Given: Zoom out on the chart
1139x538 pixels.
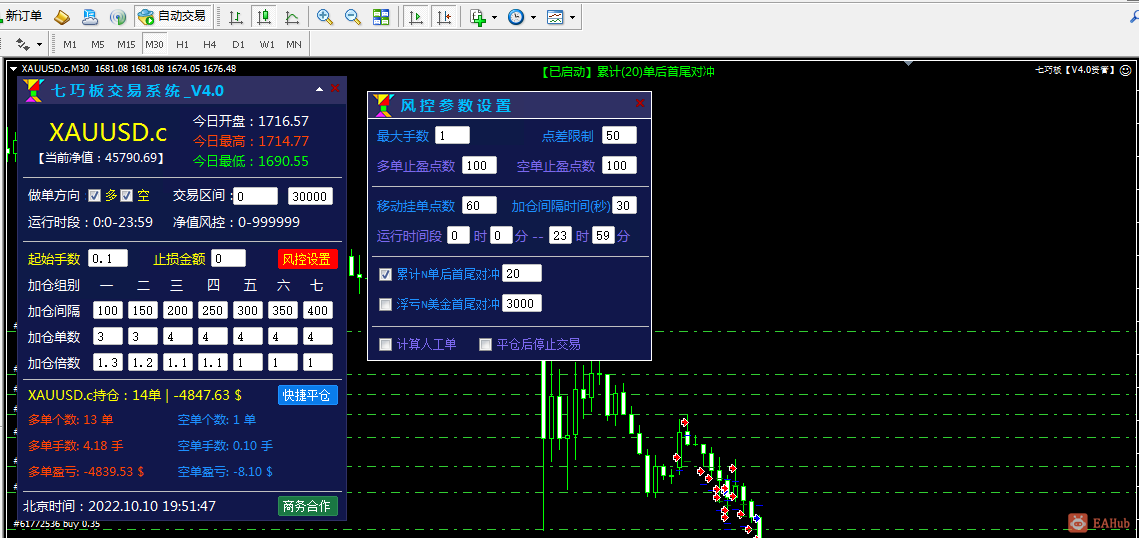Looking at the screenshot, I should (x=352, y=16).
